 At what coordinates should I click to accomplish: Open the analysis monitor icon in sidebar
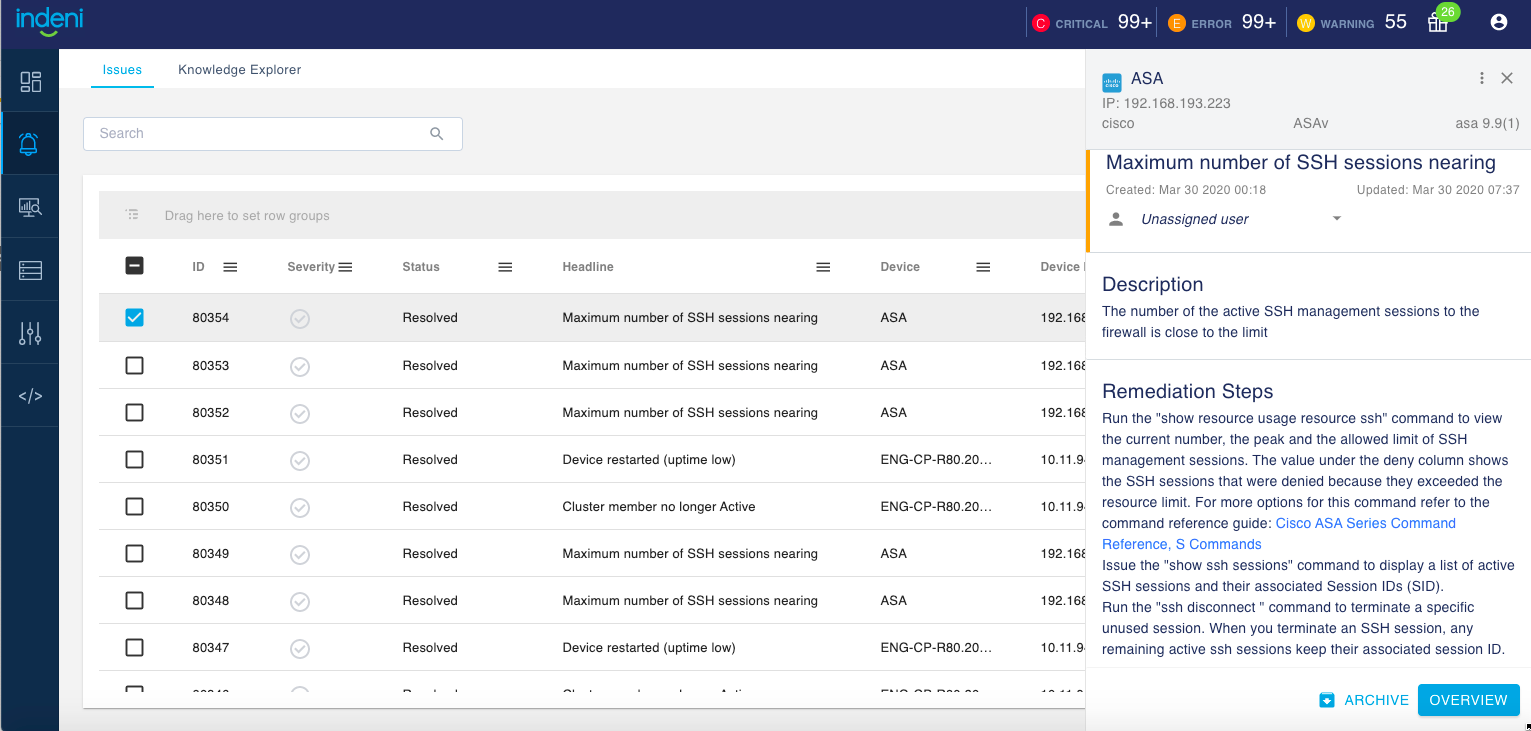coord(30,208)
